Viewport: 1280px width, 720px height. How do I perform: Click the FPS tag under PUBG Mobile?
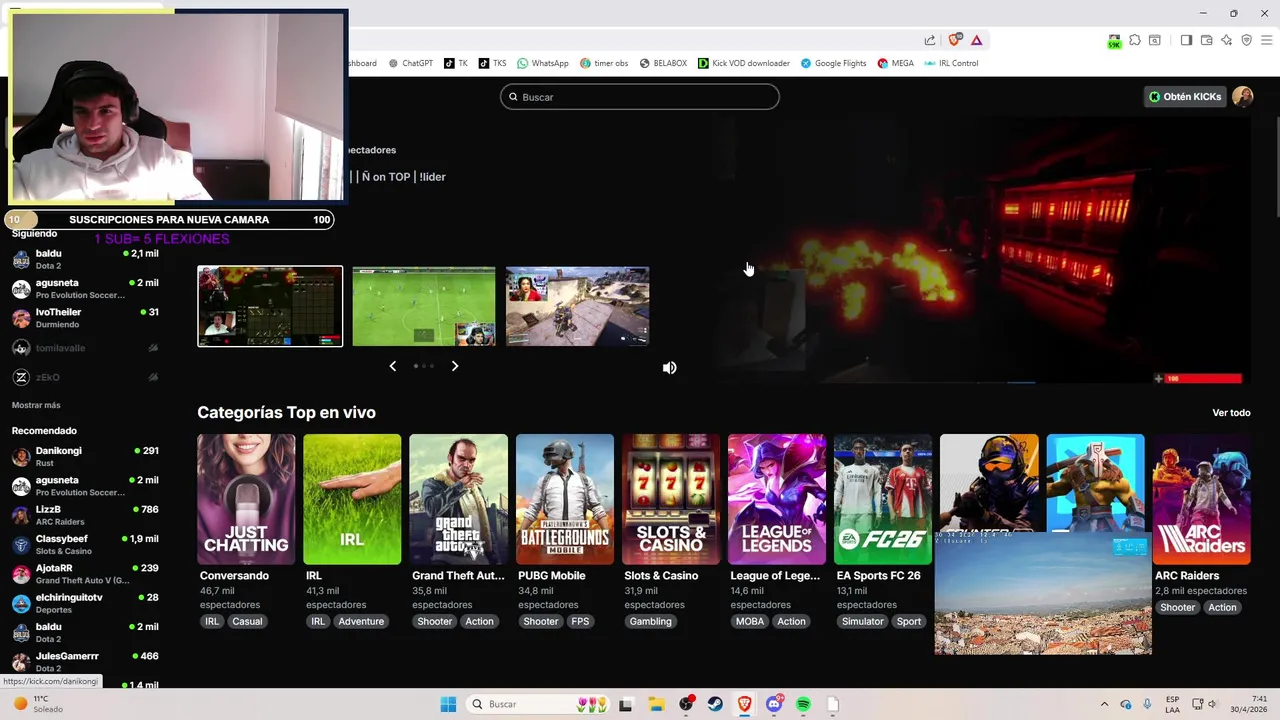click(580, 621)
